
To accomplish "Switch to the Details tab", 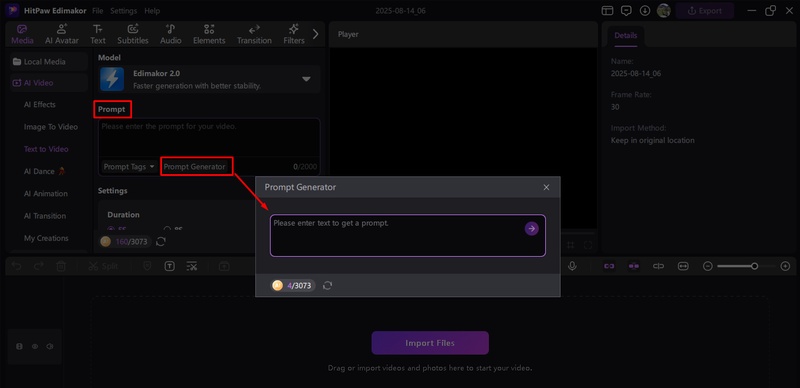I will [x=626, y=35].
